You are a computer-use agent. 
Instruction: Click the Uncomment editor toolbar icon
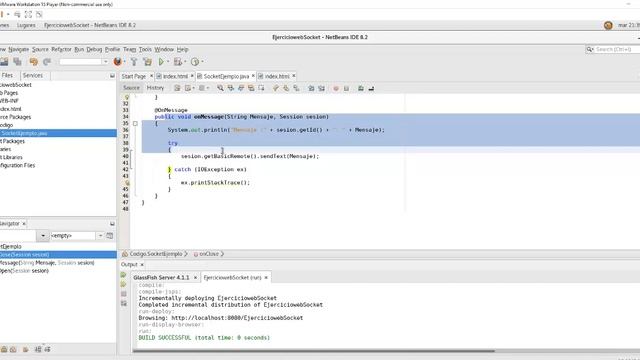[371, 88]
